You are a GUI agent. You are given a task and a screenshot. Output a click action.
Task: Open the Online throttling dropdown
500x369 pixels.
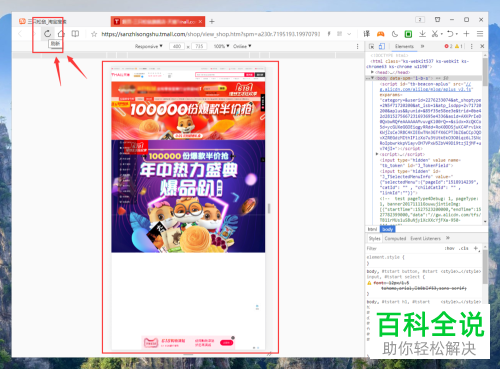click(x=242, y=46)
